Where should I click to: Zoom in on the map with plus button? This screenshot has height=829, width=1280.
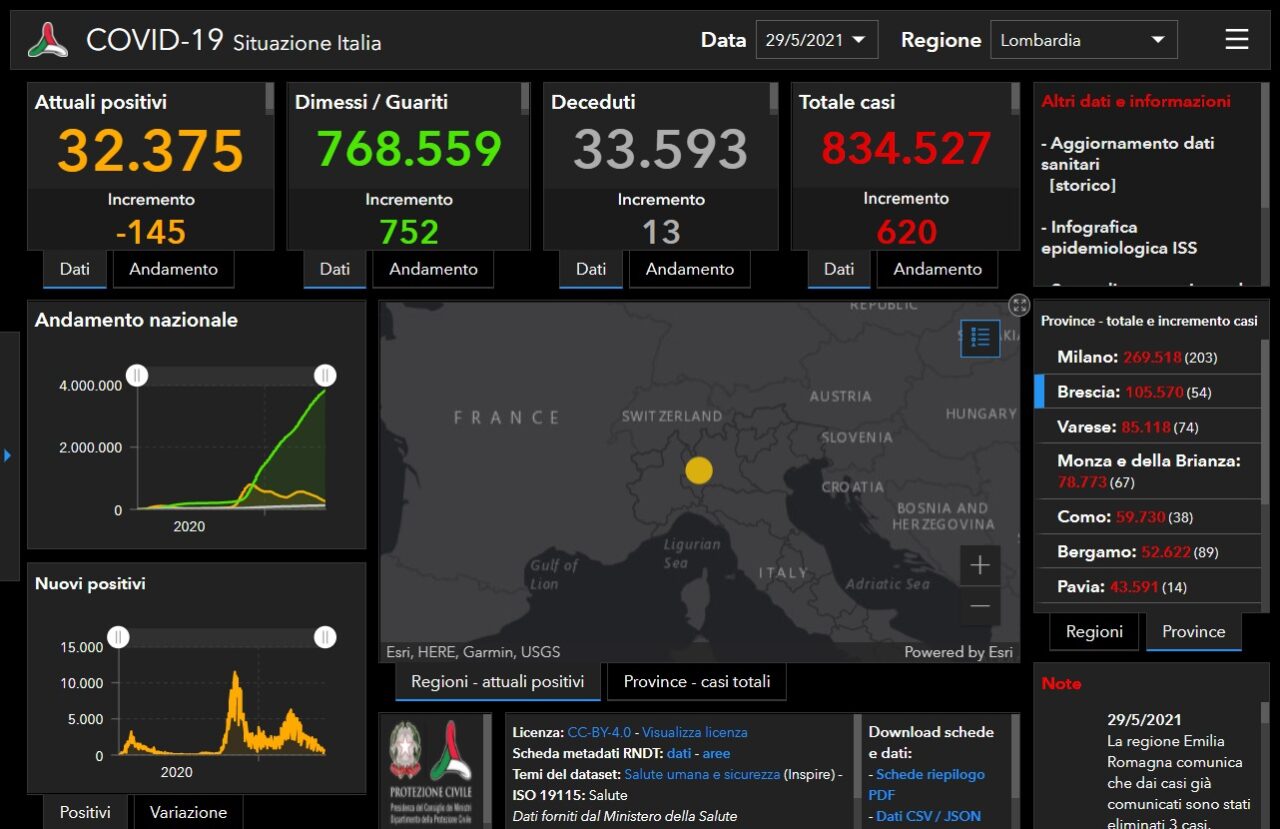[979, 565]
